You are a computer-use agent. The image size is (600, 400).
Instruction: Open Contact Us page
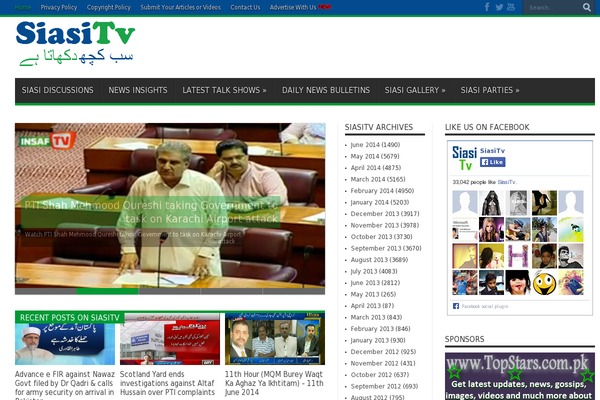pos(245,7)
